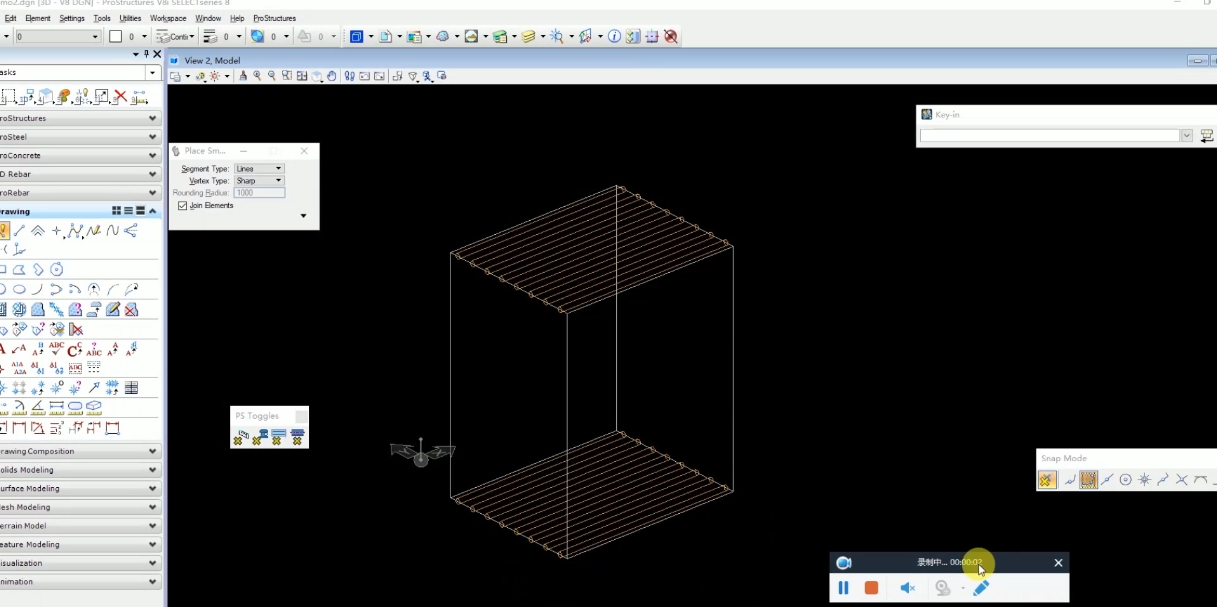Open the Workspace menu

pos(168,18)
